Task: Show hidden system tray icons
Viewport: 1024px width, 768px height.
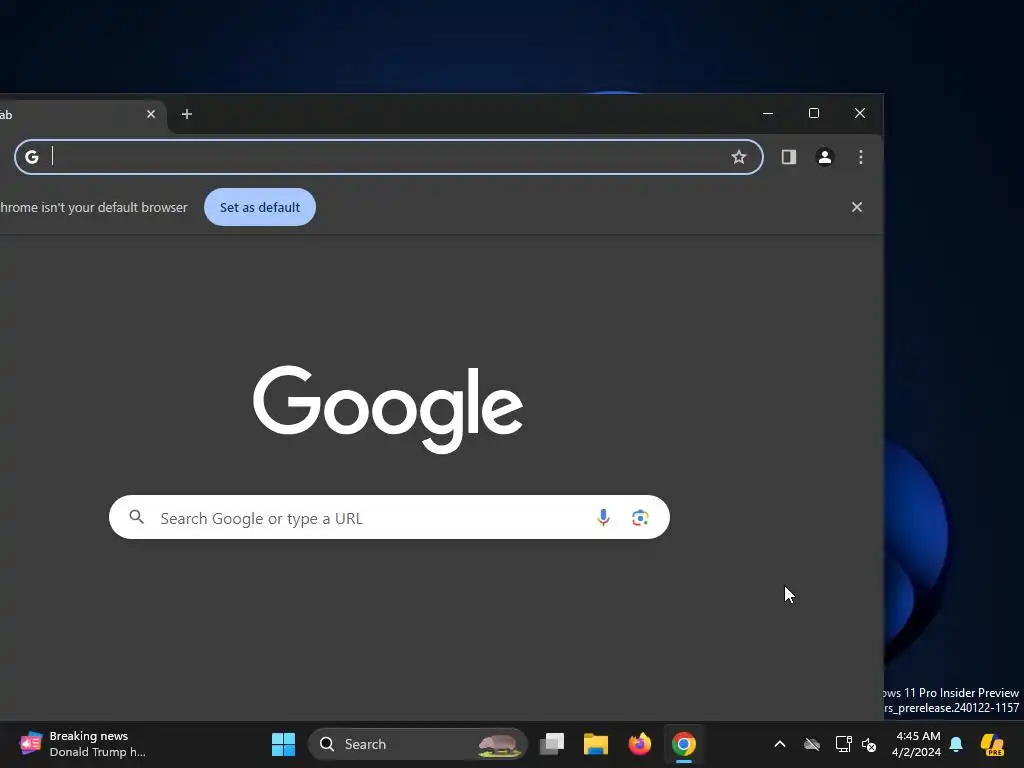Action: click(x=780, y=744)
